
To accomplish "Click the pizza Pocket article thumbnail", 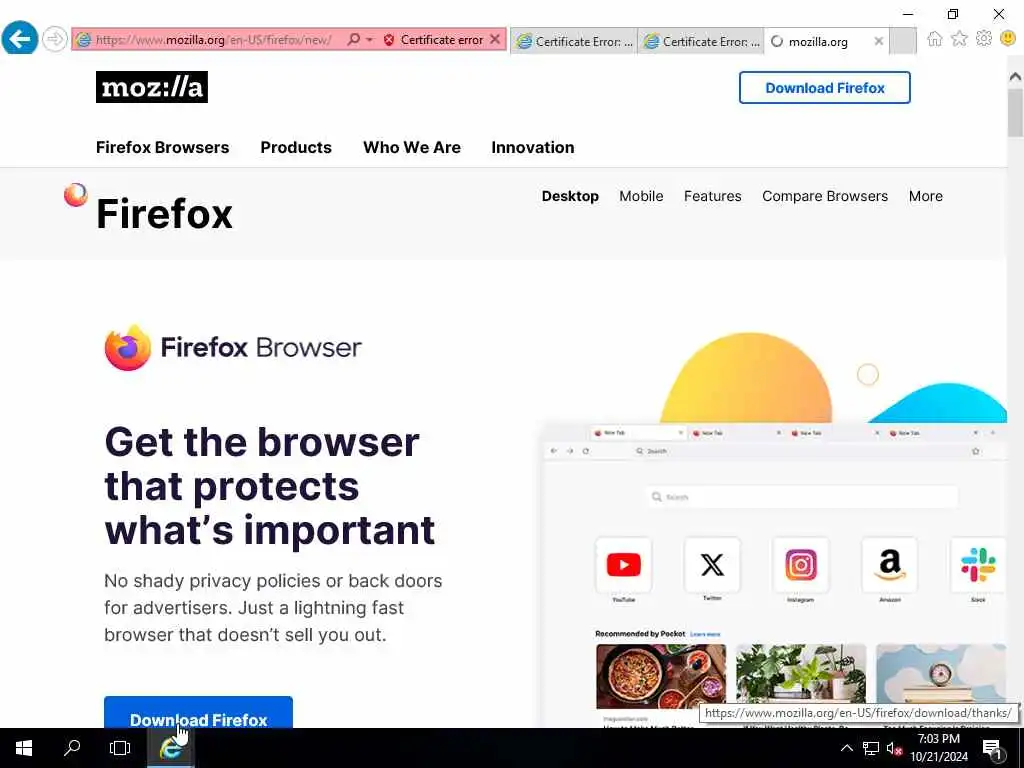I will pyautogui.click(x=661, y=677).
